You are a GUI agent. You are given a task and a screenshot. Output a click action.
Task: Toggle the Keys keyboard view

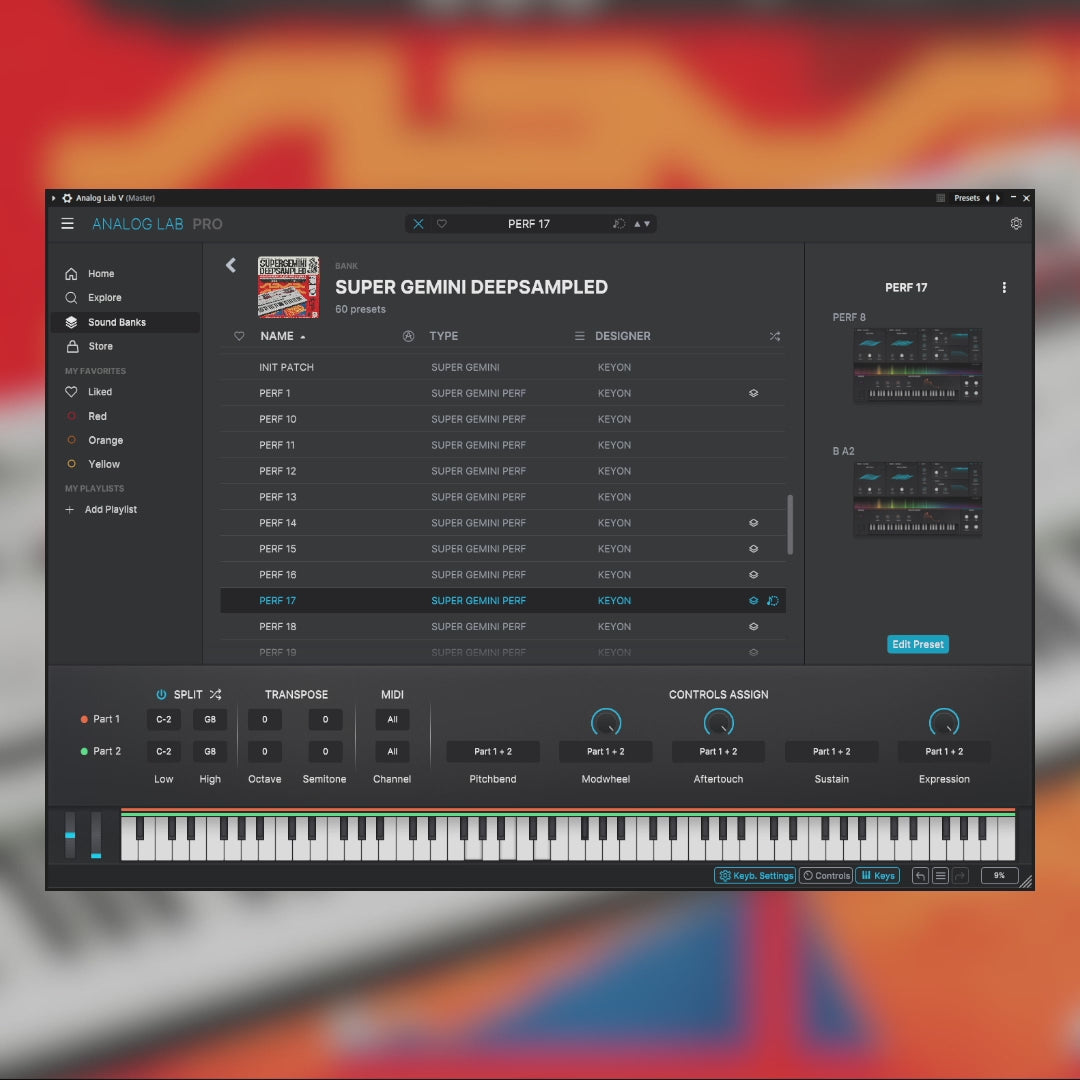[x=878, y=876]
